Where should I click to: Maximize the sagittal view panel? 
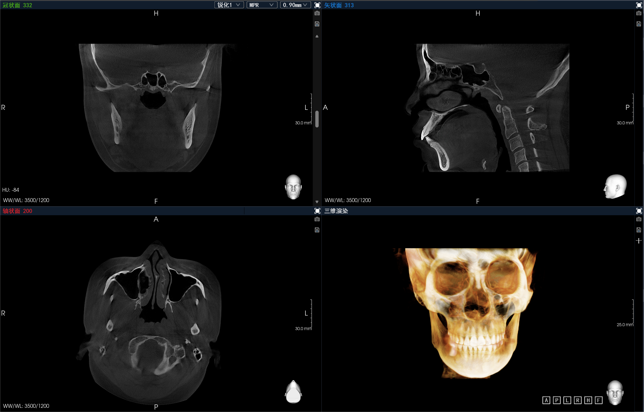click(x=639, y=5)
